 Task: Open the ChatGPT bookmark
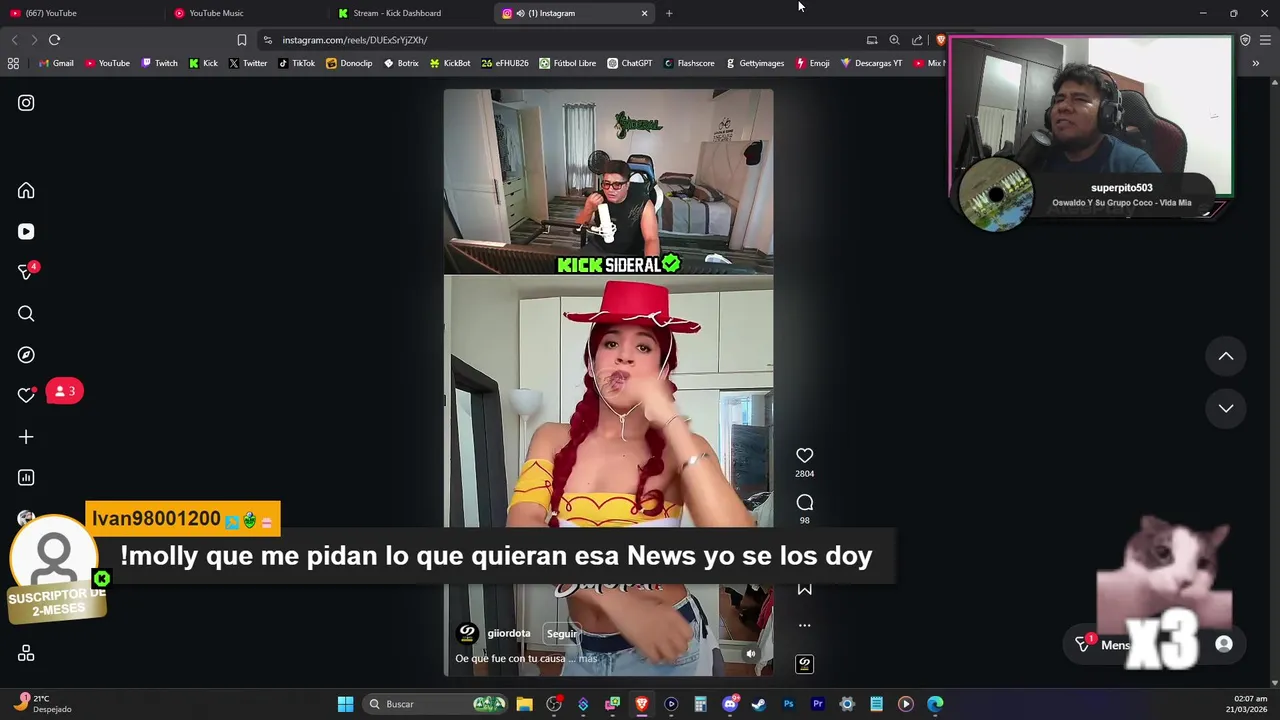(630, 63)
